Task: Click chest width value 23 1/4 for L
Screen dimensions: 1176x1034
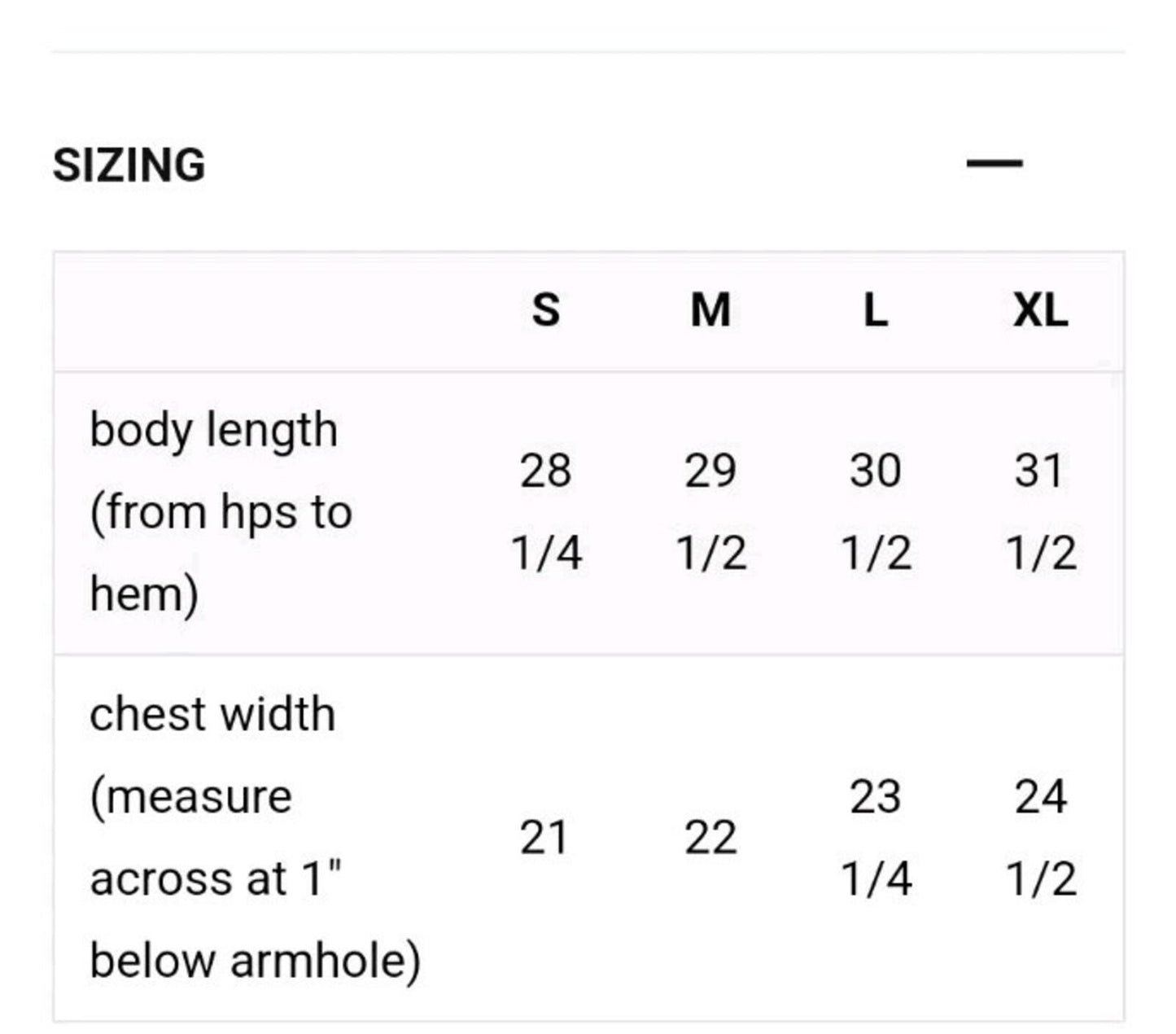Action: (875, 838)
